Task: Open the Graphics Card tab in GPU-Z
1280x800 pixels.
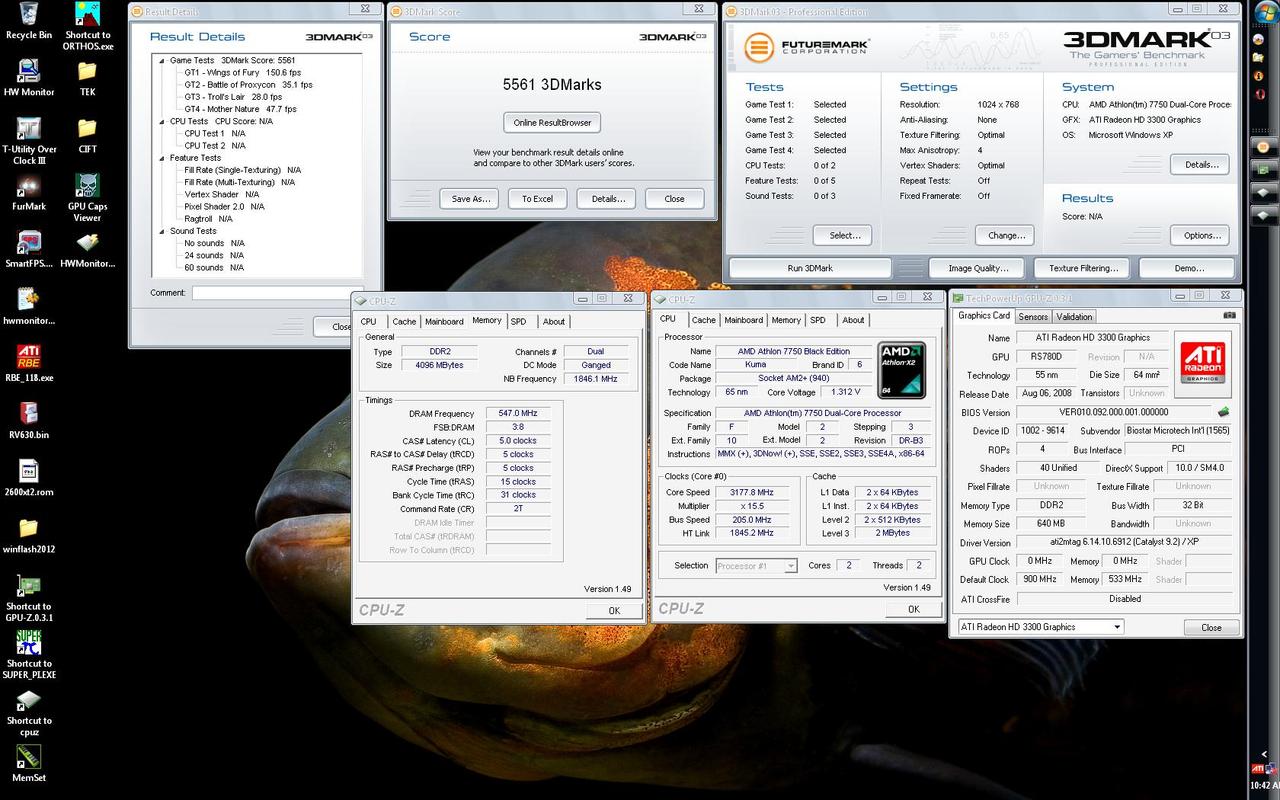Action: click(984, 316)
